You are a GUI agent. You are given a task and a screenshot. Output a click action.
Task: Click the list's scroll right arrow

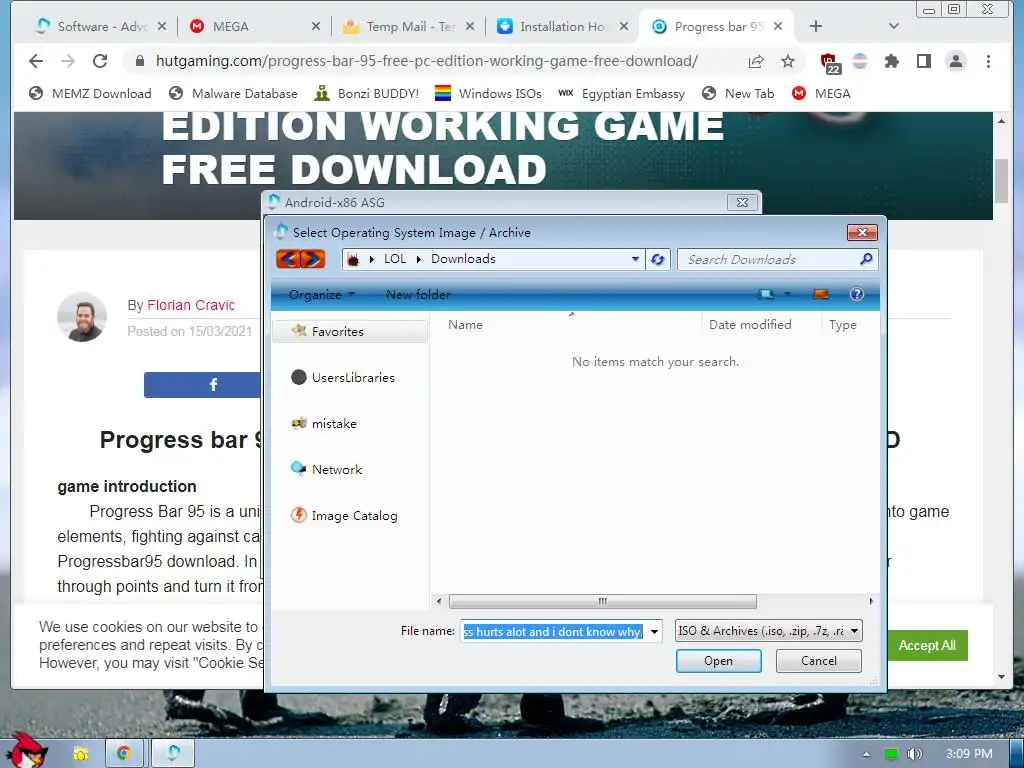pyautogui.click(x=871, y=601)
